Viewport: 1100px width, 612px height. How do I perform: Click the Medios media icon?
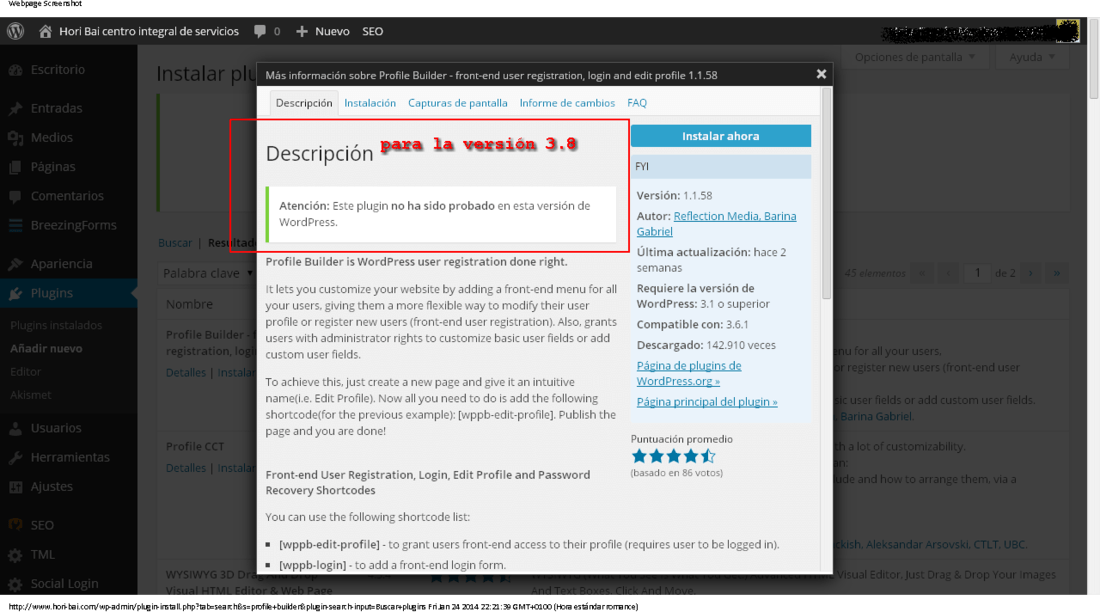[x=15, y=138]
